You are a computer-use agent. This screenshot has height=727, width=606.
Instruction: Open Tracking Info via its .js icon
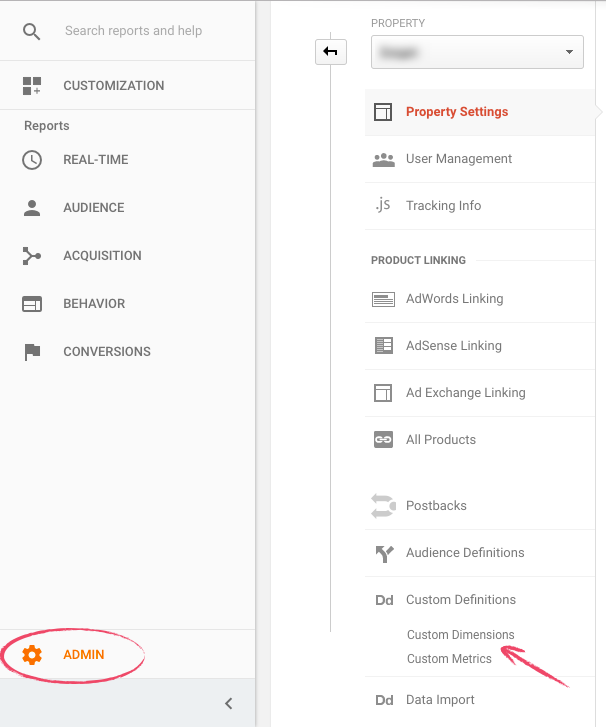[383, 204]
